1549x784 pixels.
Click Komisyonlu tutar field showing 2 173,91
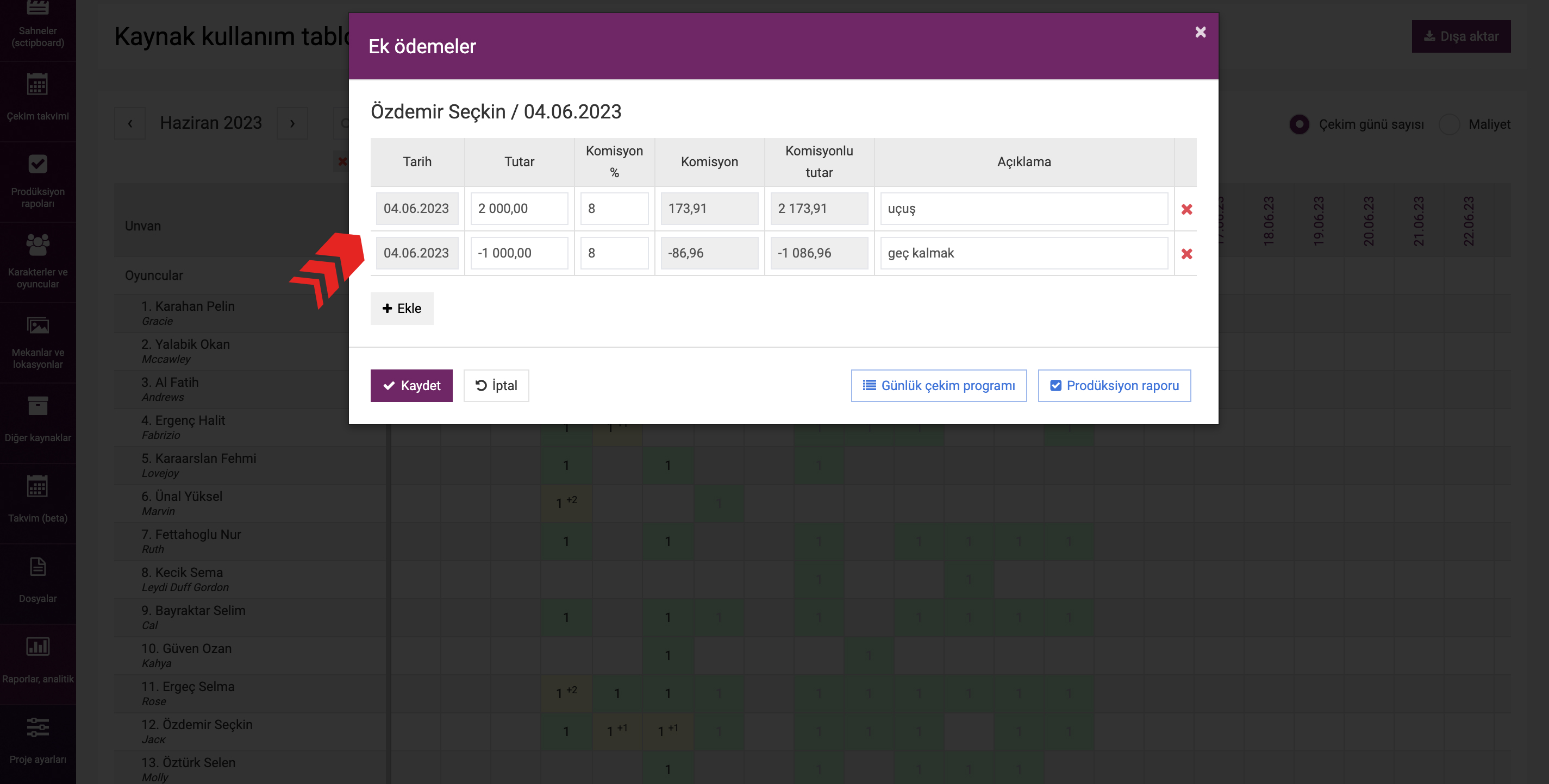pyautogui.click(x=819, y=209)
